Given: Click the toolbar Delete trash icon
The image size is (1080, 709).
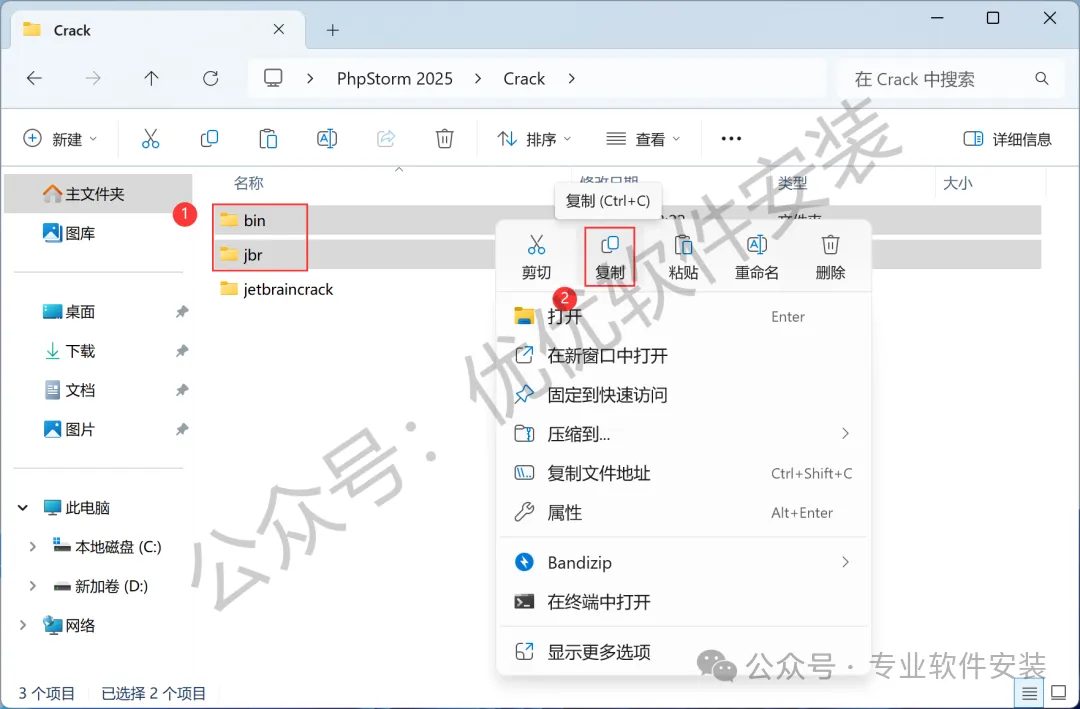Looking at the screenshot, I should click(x=444, y=139).
